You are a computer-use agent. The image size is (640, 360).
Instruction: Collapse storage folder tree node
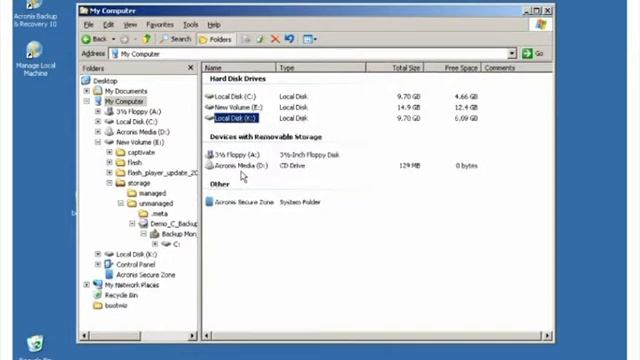tap(109, 183)
